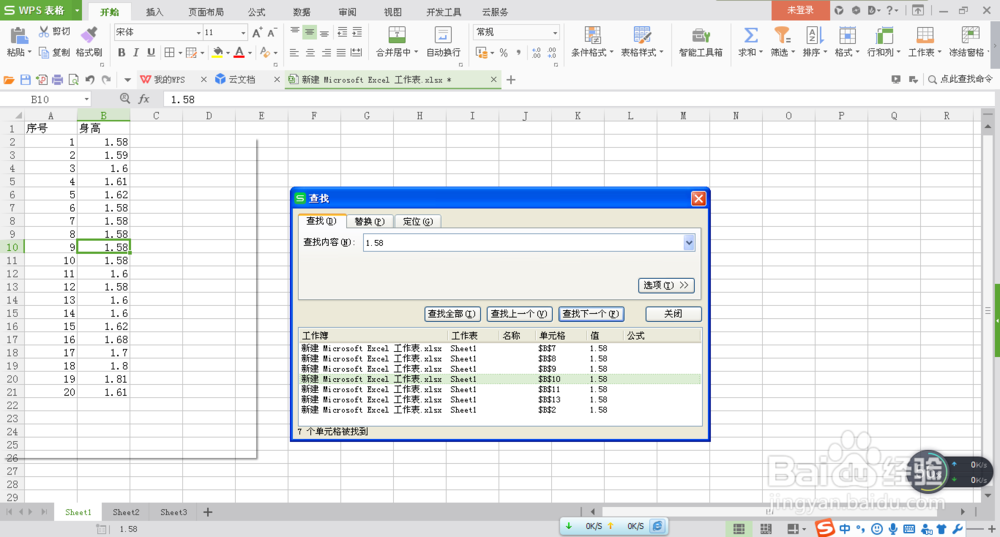Viewport: 1000px width, 537px height.
Task: Click the find content input field
Action: (x=523, y=242)
